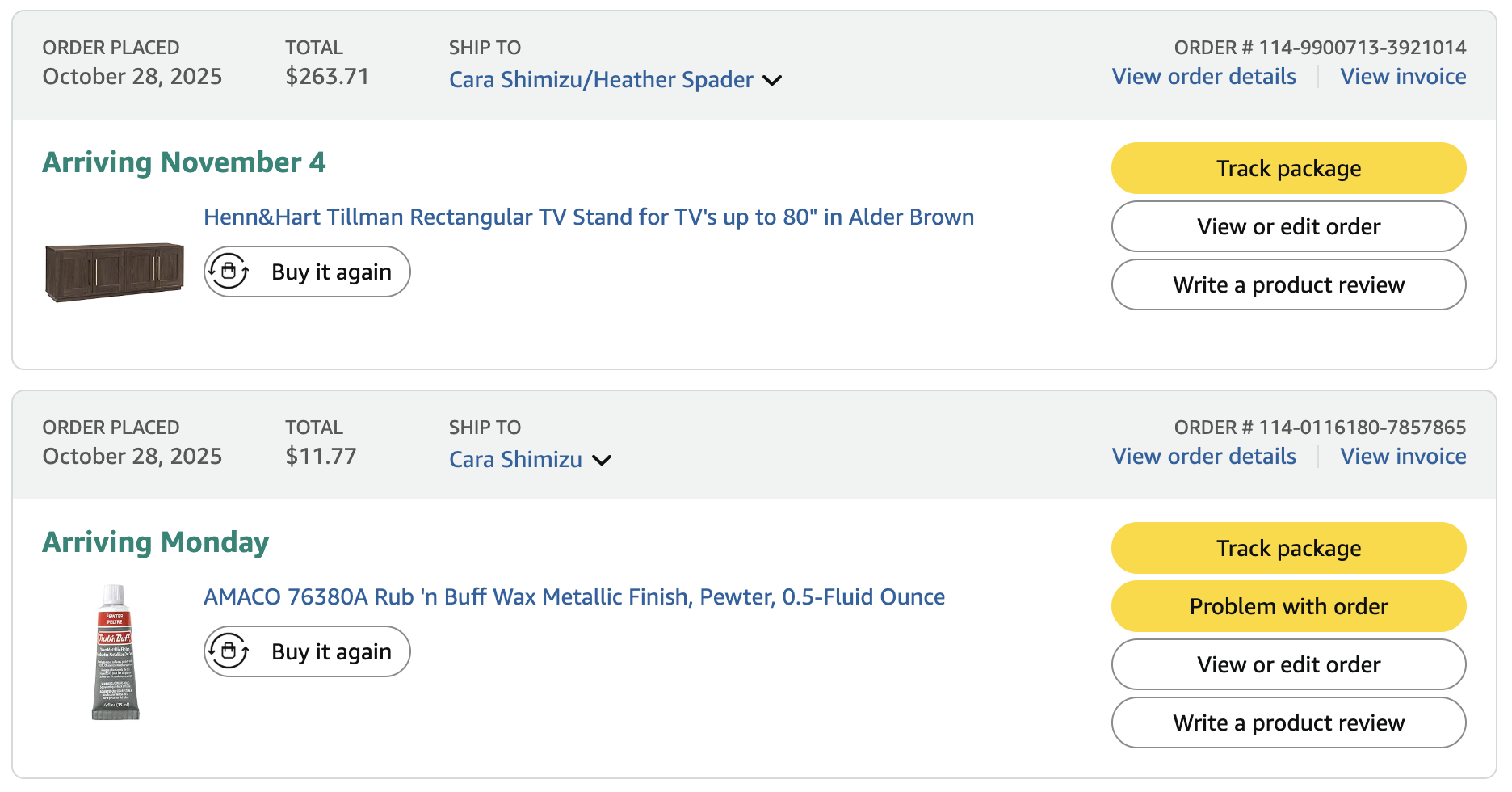
Task: Expand Cara Shimizu ship-to chevron in second order
Action: point(602,460)
